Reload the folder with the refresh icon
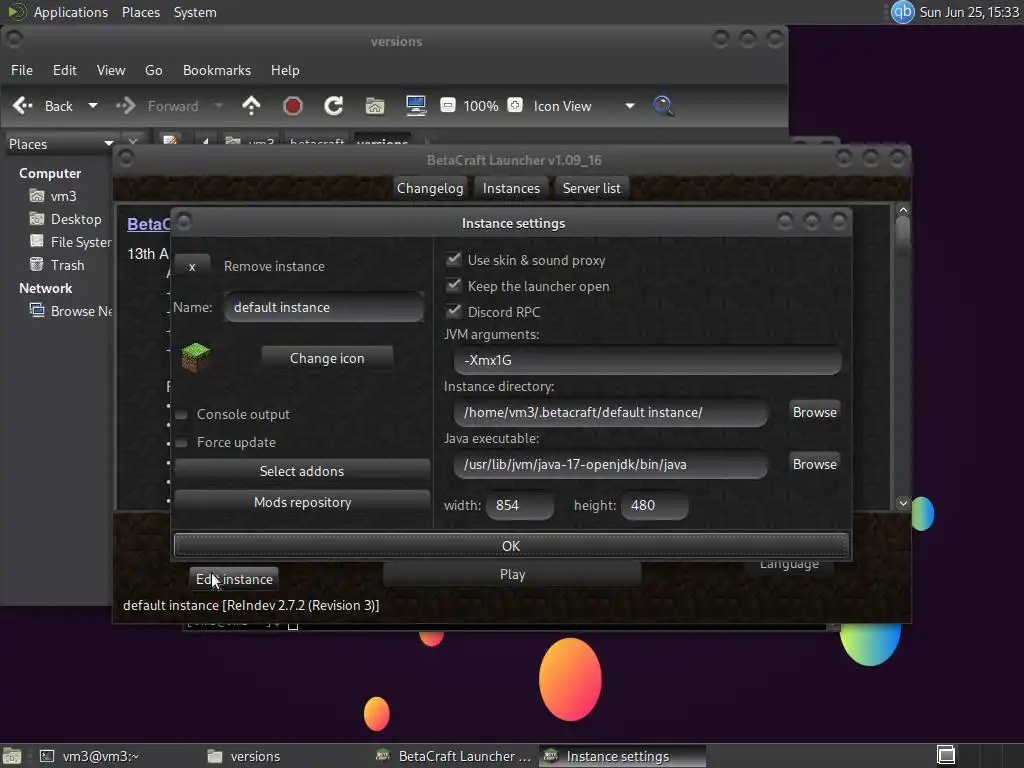1024x768 pixels. [x=334, y=106]
